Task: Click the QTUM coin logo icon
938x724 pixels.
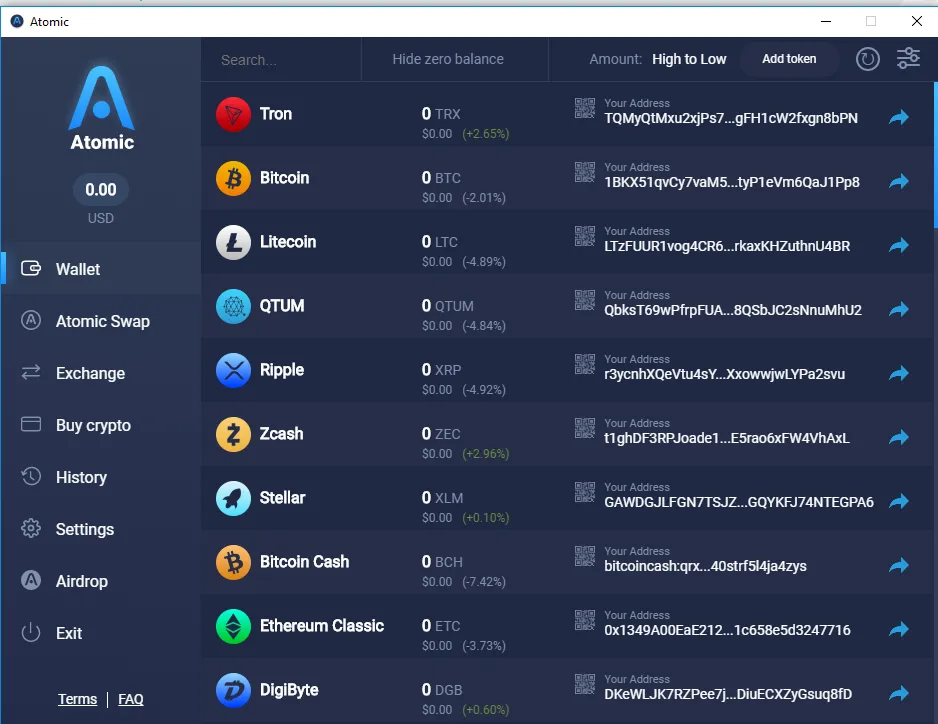Action: click(233, 306)
